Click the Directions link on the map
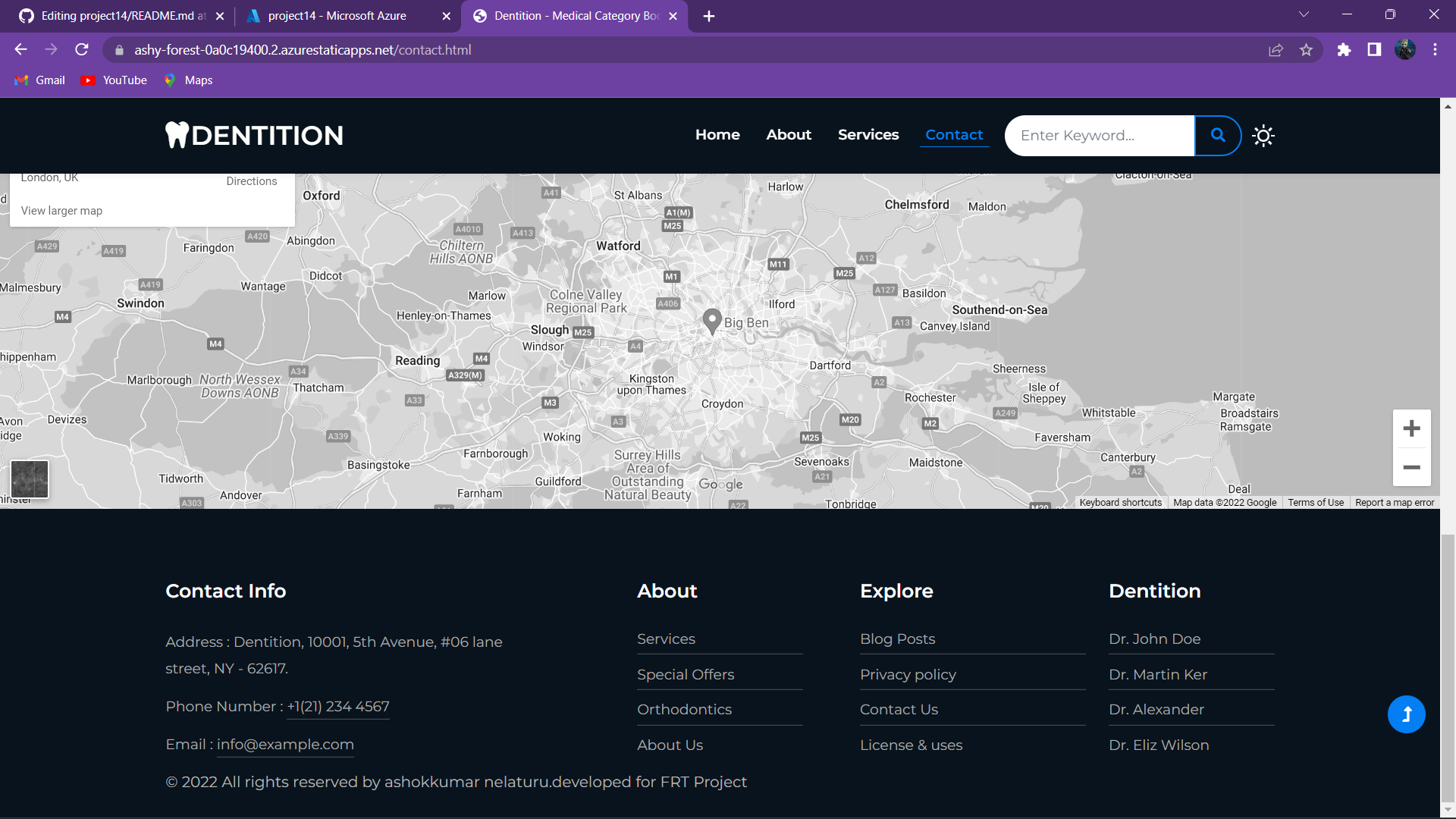 [251, 180]
